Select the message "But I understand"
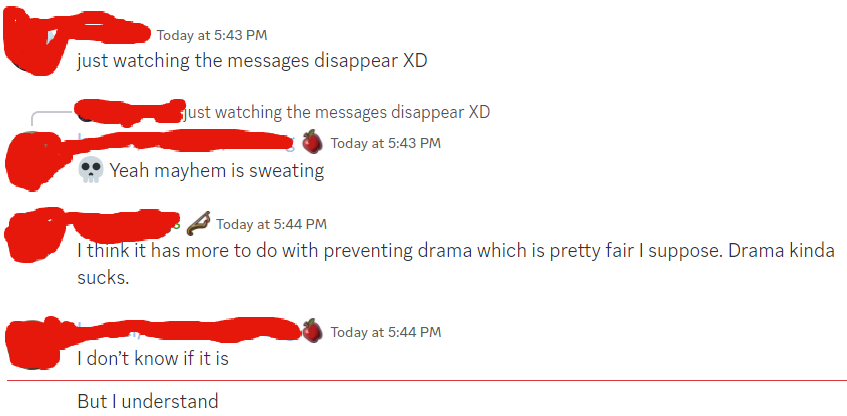This screenshot has width=847, height=416. [x=148, y=402]
